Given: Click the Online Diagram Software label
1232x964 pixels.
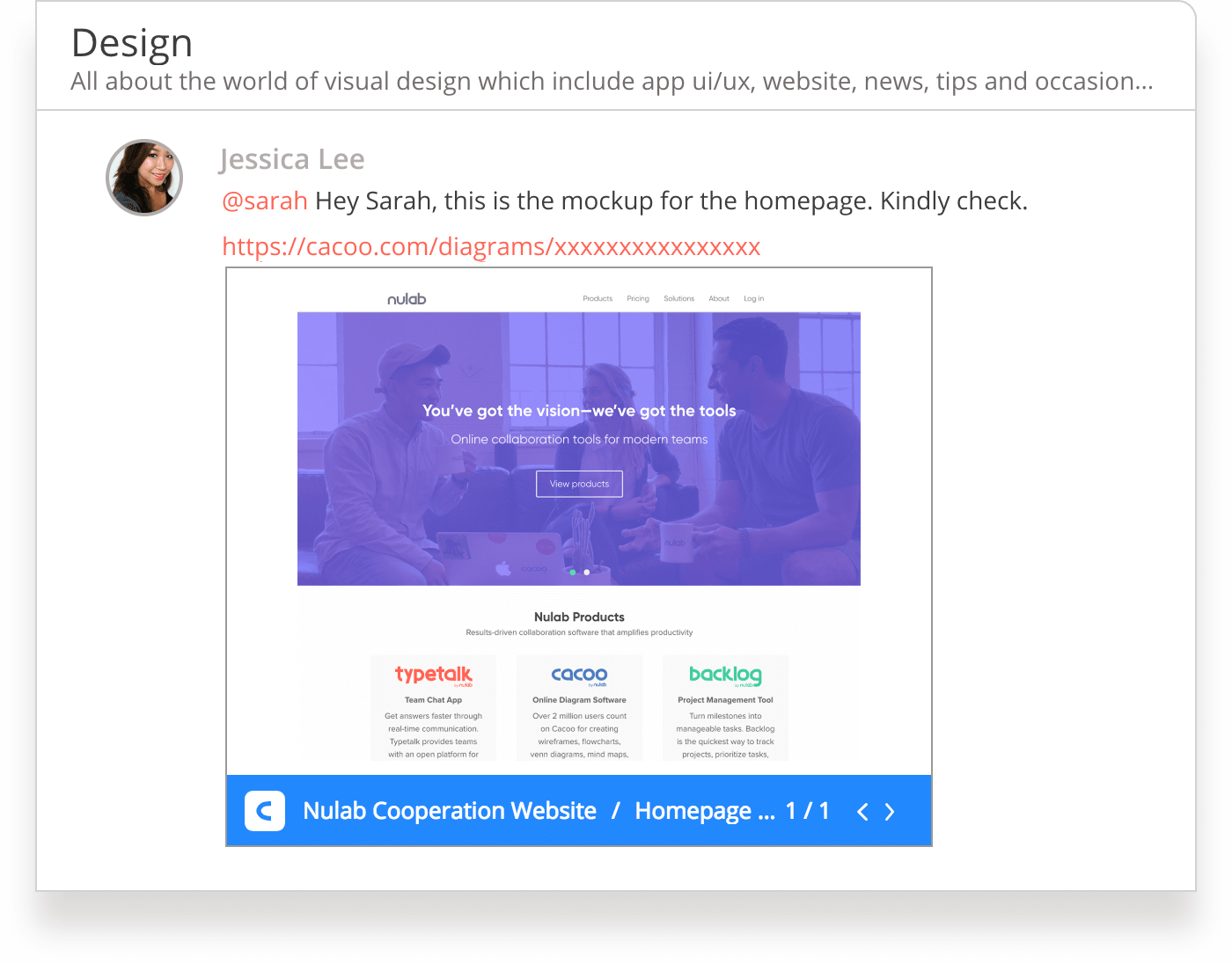Looking at the screenshot, I should 579,700.
